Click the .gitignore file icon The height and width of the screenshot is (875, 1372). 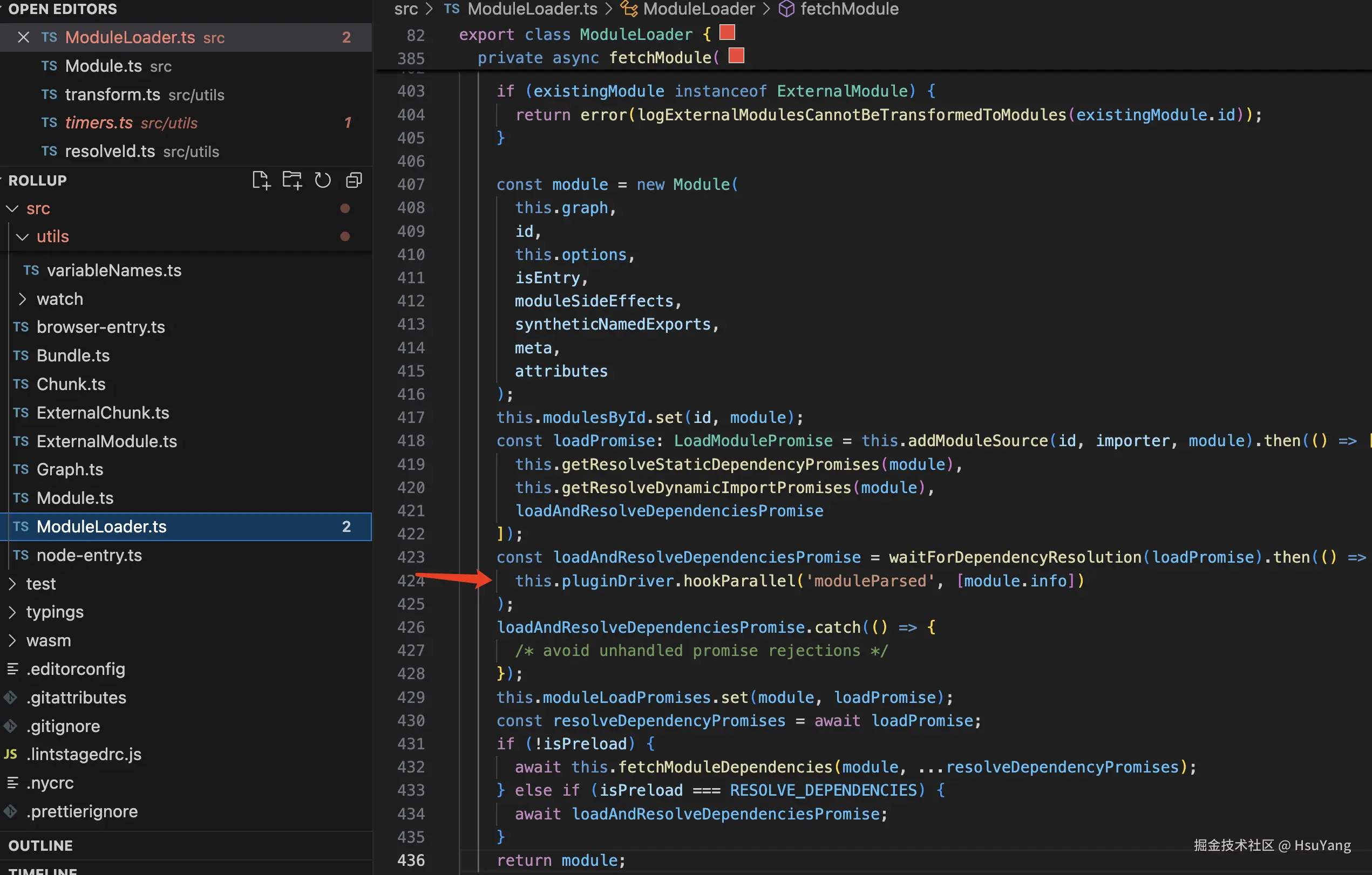10,726
